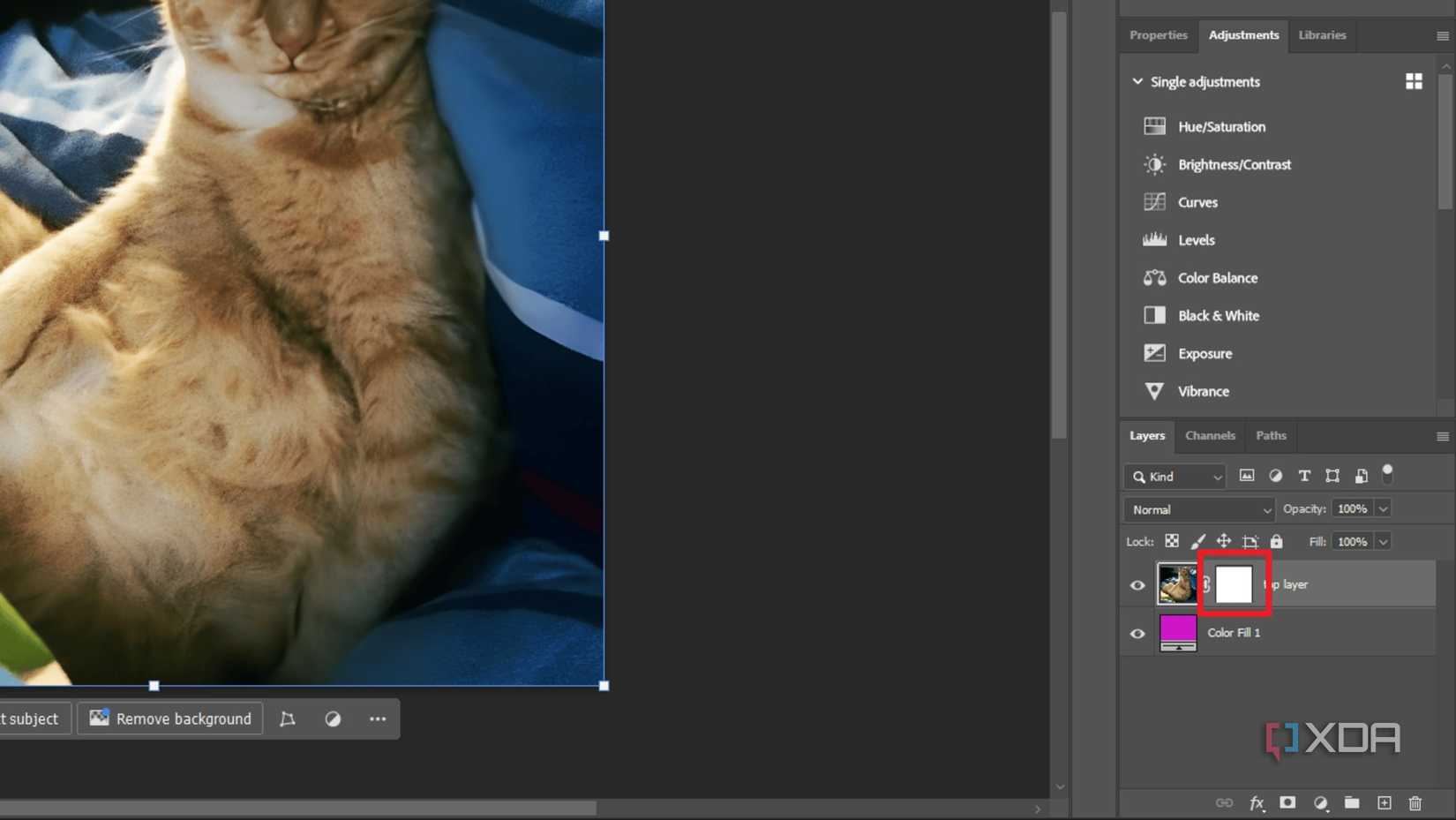Click the Add layer mask icon
The image size is (1456, 820).
coord(1287,803)
